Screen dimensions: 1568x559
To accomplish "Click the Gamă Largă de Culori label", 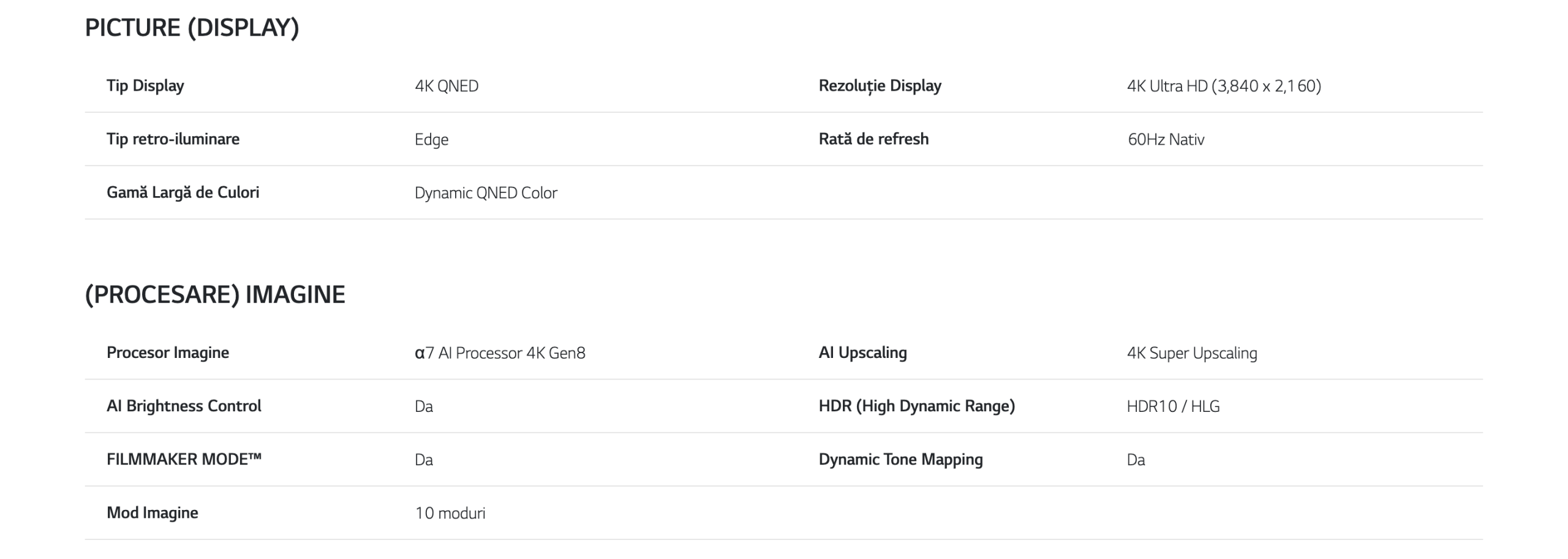I will (x=183, y=192).
